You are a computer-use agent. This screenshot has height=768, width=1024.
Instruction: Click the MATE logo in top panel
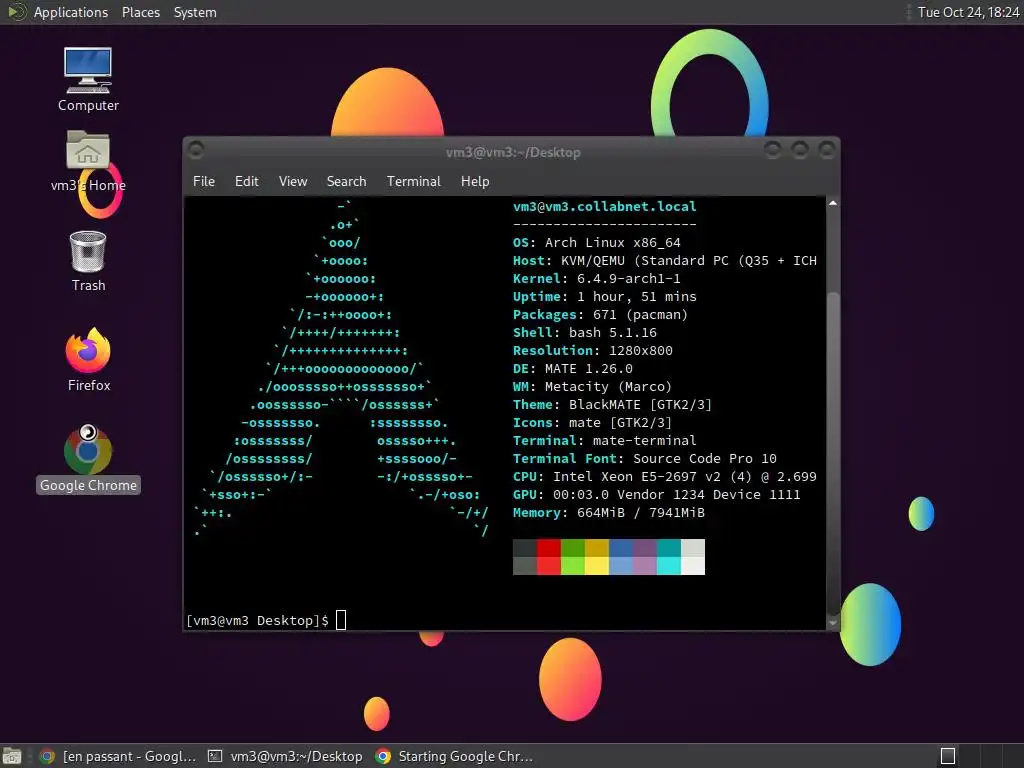point(16,12)
